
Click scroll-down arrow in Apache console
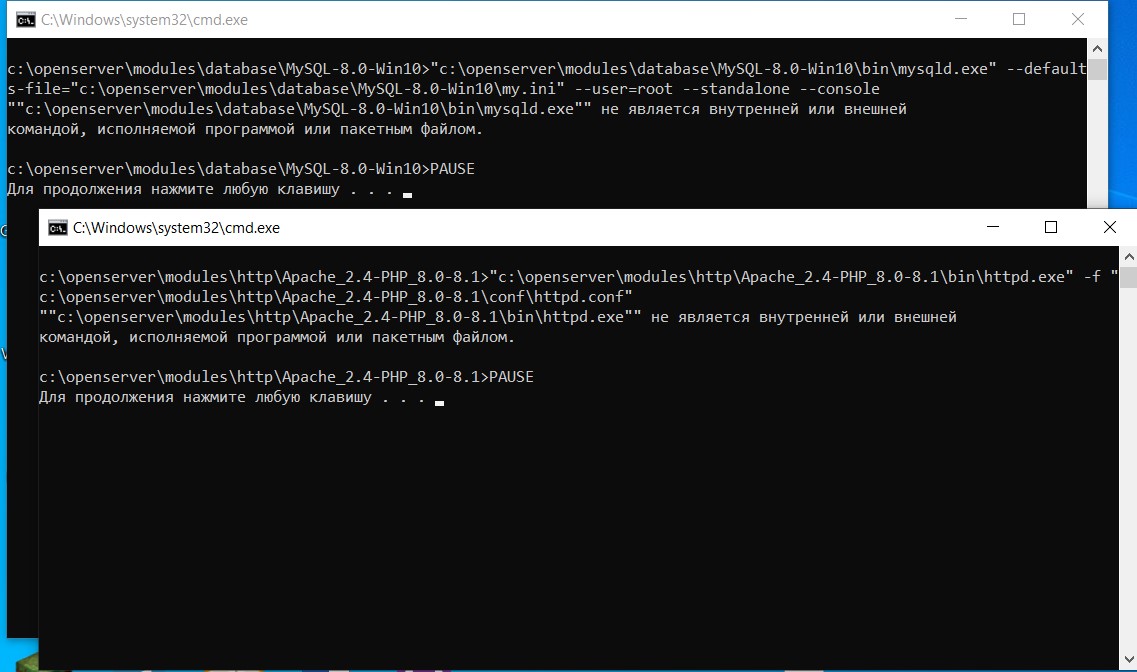(x=1128, y=661)
